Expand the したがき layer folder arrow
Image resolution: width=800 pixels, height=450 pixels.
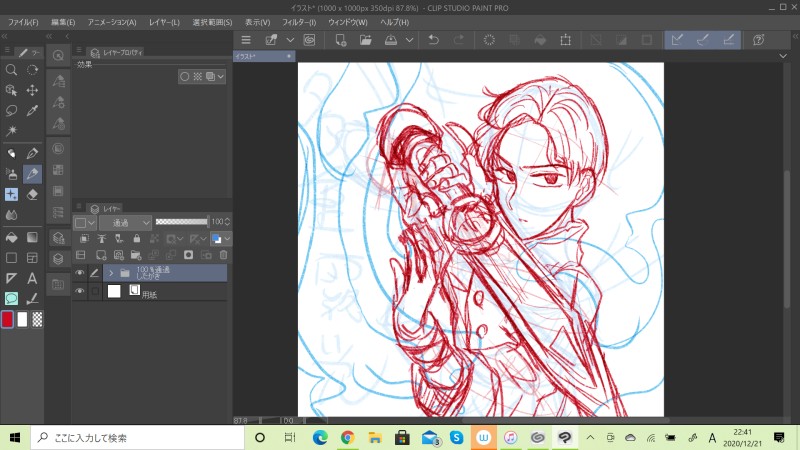pos(111,273)
